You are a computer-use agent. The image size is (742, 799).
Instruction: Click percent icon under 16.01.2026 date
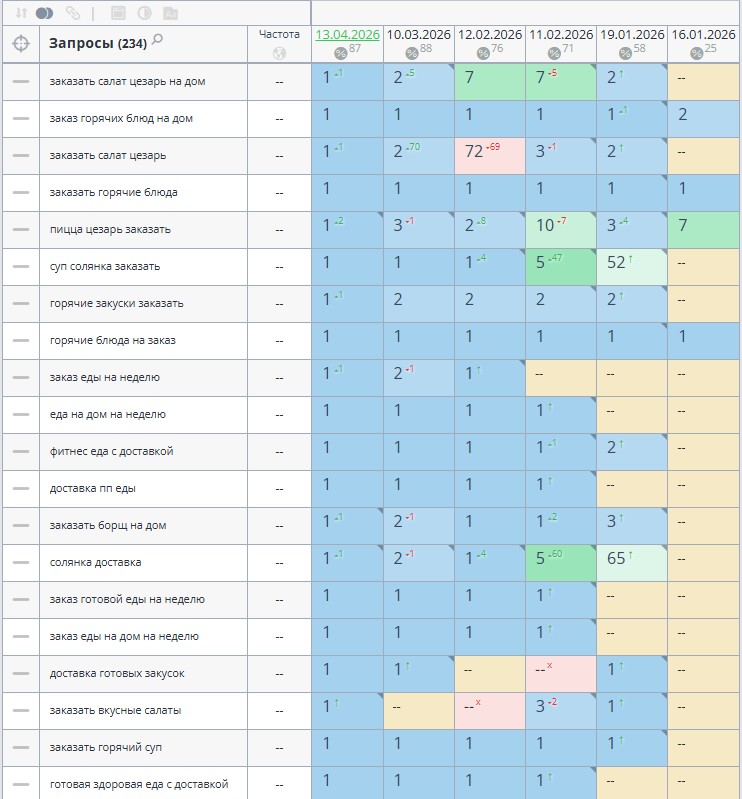[x=697, y=53]
